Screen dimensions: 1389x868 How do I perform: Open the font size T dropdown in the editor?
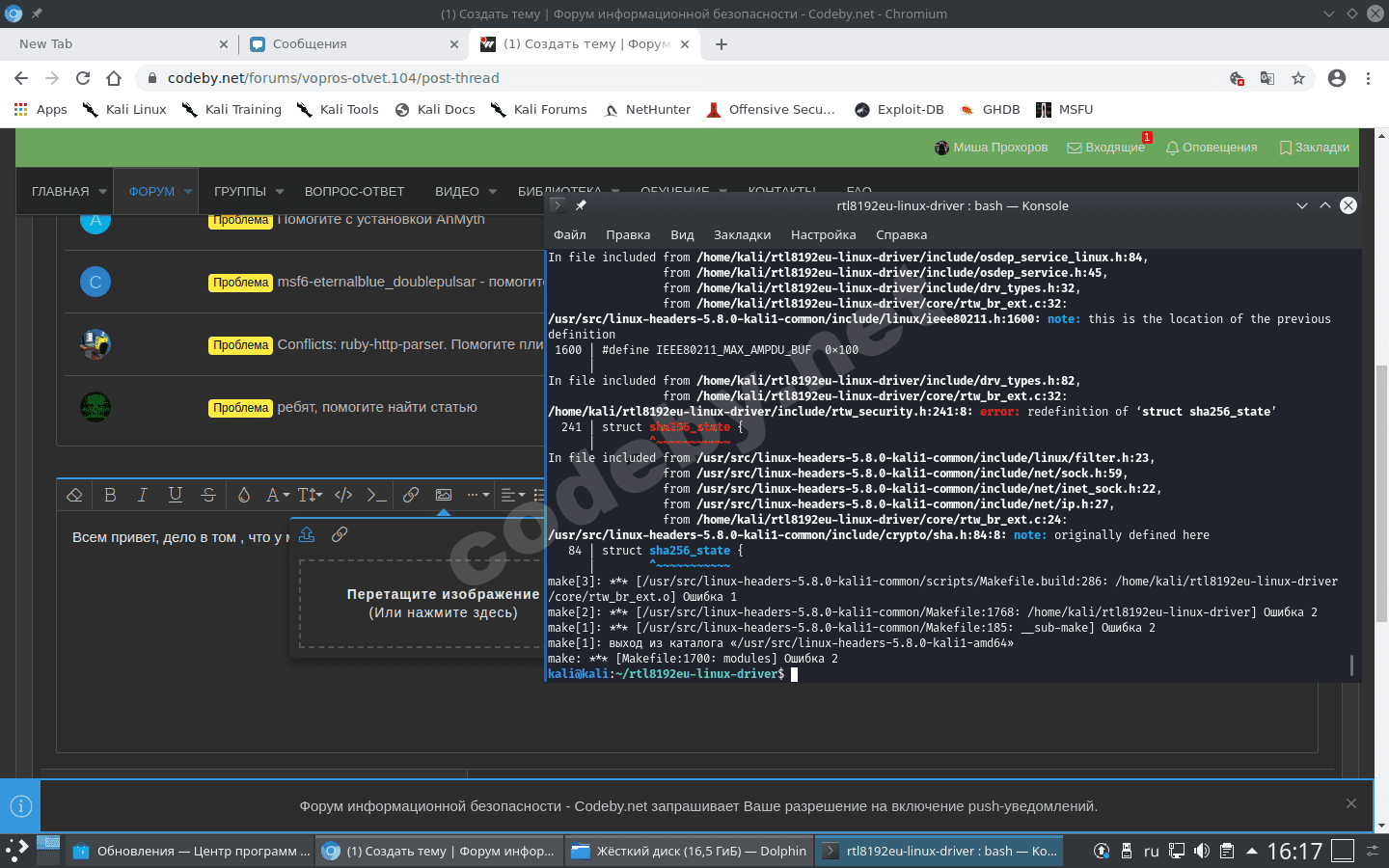309,495
